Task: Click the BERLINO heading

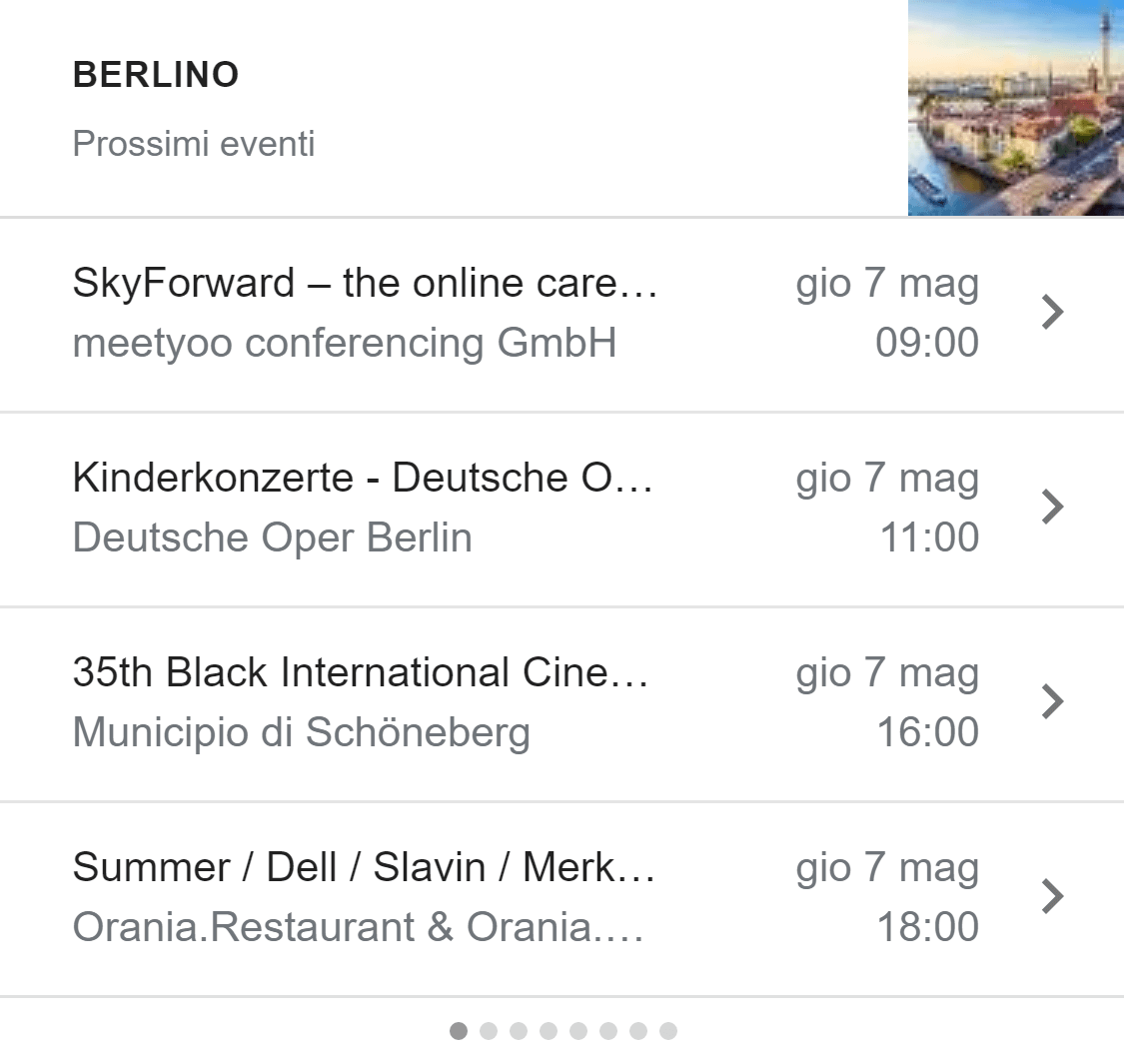Action: tap(156, 75)
